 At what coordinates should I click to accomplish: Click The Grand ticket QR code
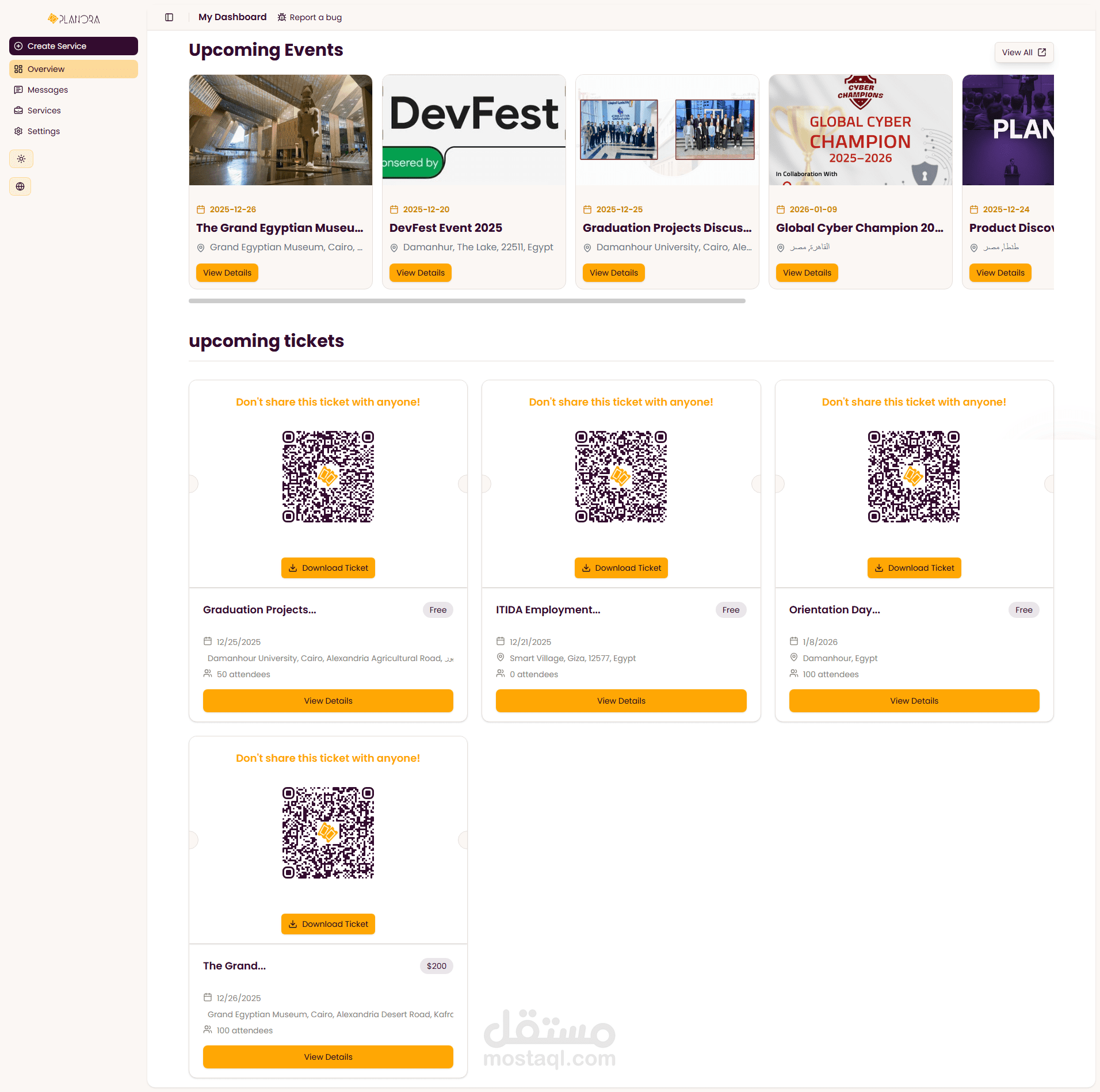[x=328, y=833]
